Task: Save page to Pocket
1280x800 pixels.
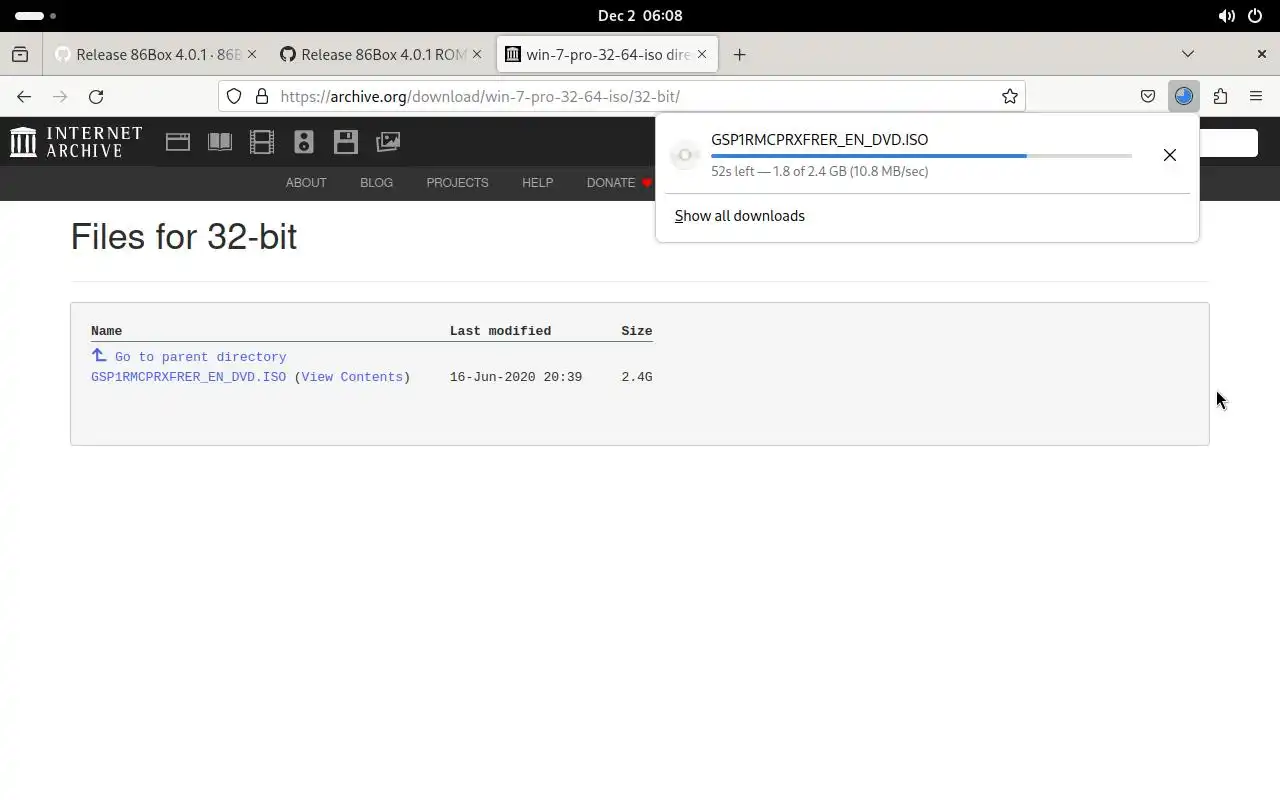Action: [1148, 97]
